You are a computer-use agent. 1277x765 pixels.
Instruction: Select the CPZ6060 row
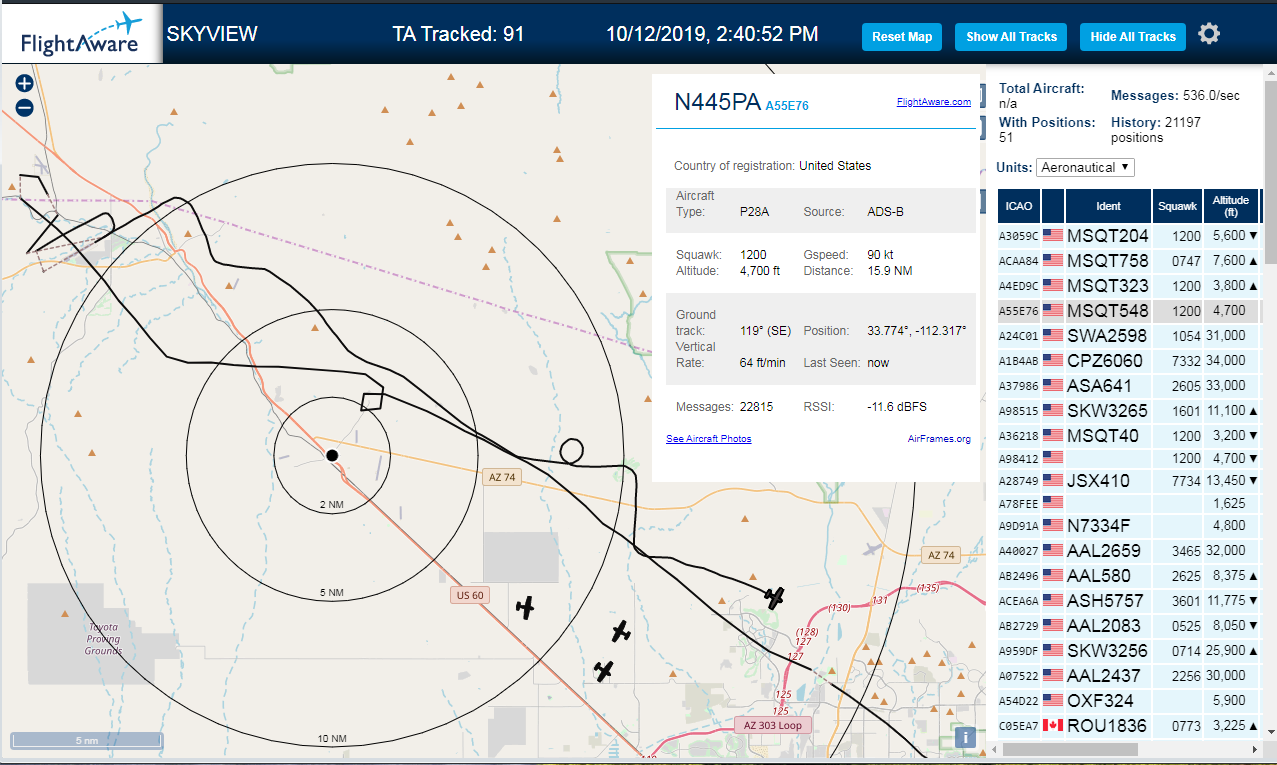click(x=1129, y=361)
